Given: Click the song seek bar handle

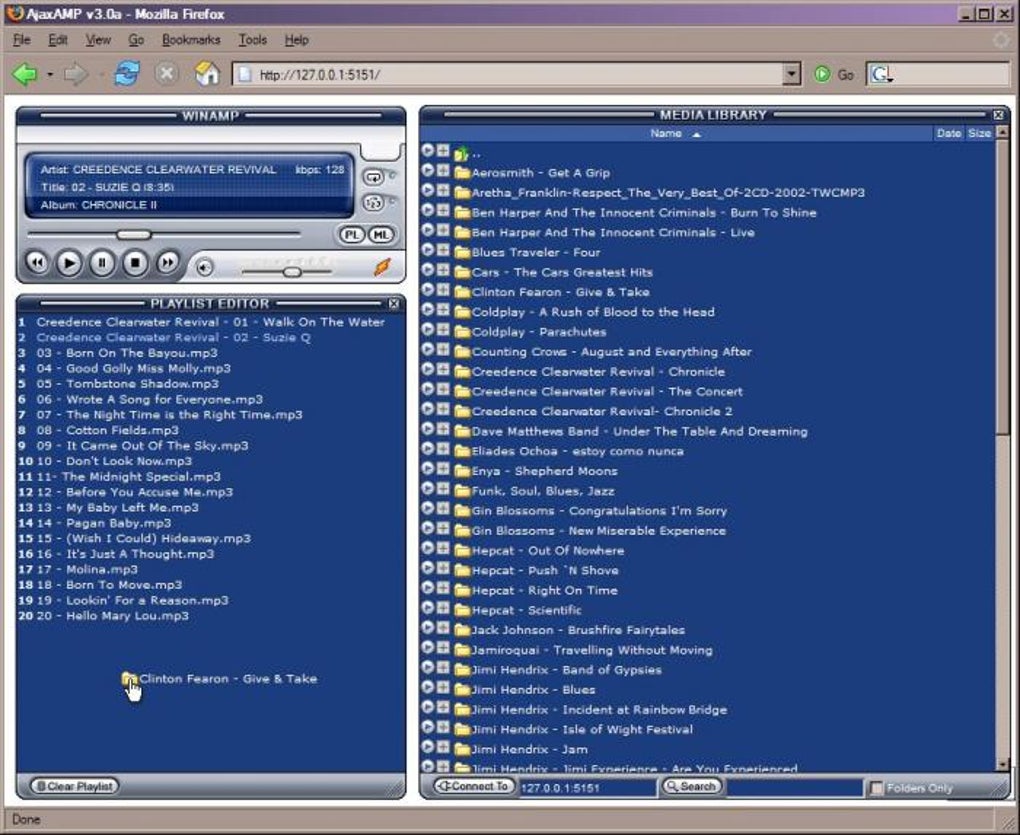Looking at the screenshot, I should (133, 234).
